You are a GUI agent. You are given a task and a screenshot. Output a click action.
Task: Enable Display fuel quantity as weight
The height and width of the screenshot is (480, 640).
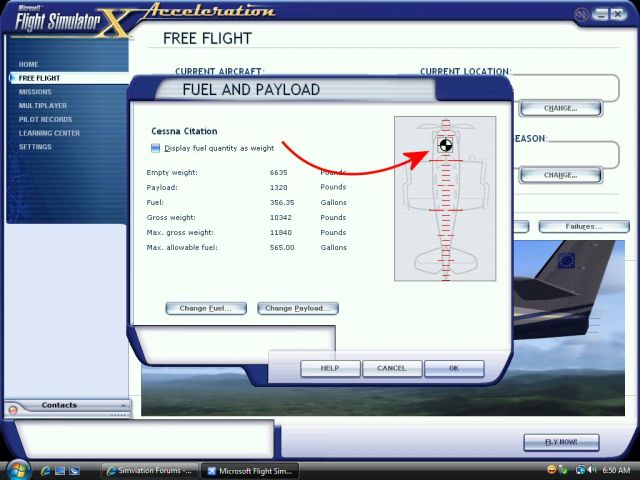pos(155,148)
